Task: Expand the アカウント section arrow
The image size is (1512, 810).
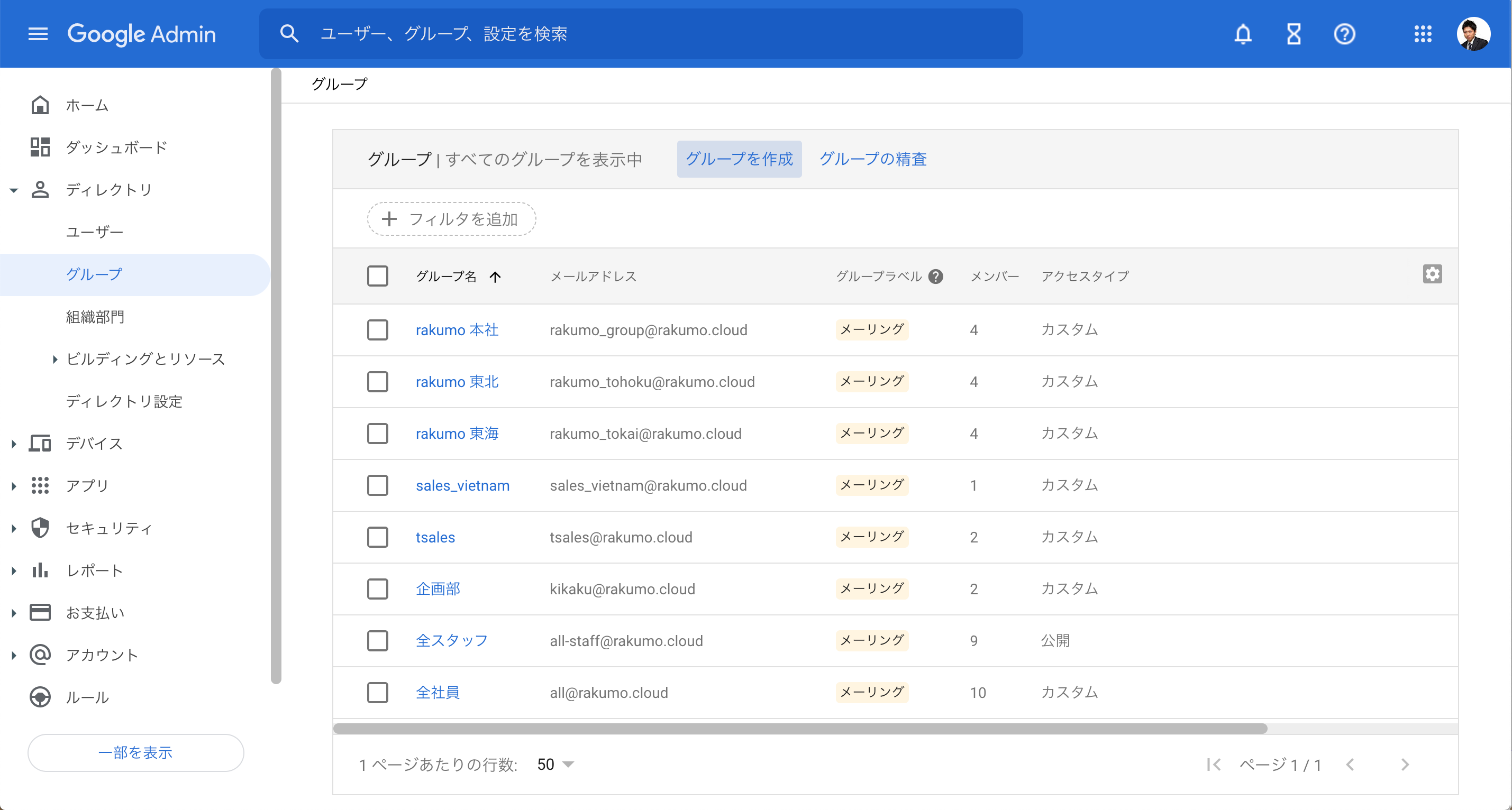Action: (14, 655)
